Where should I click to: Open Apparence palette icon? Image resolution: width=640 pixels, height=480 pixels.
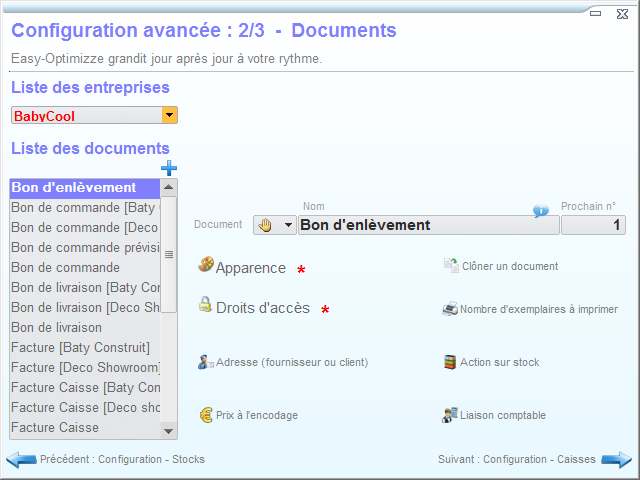(x=205, y=265)
